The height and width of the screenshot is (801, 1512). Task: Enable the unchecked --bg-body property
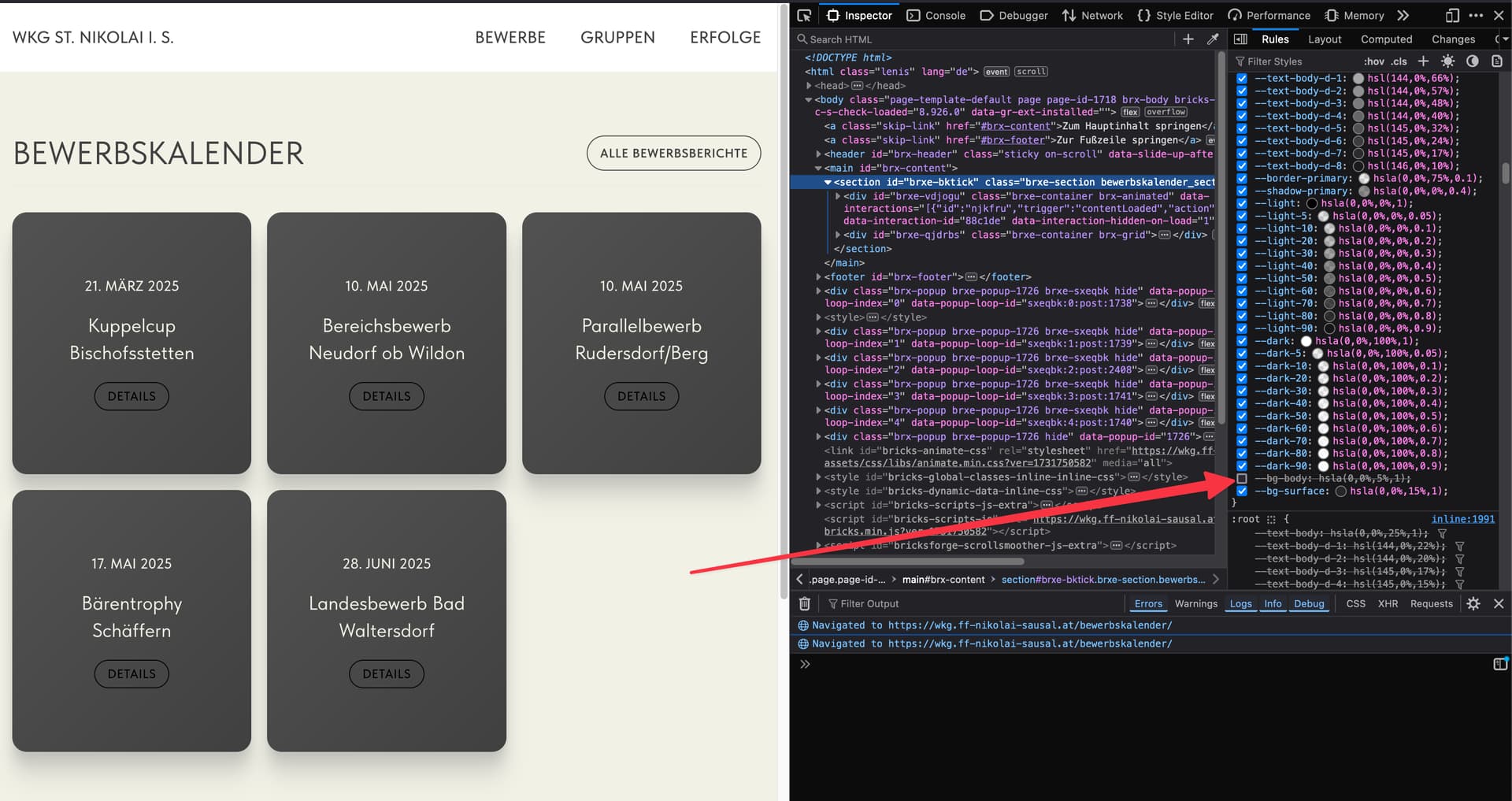pyautogui.click(x=1242, y=479)
